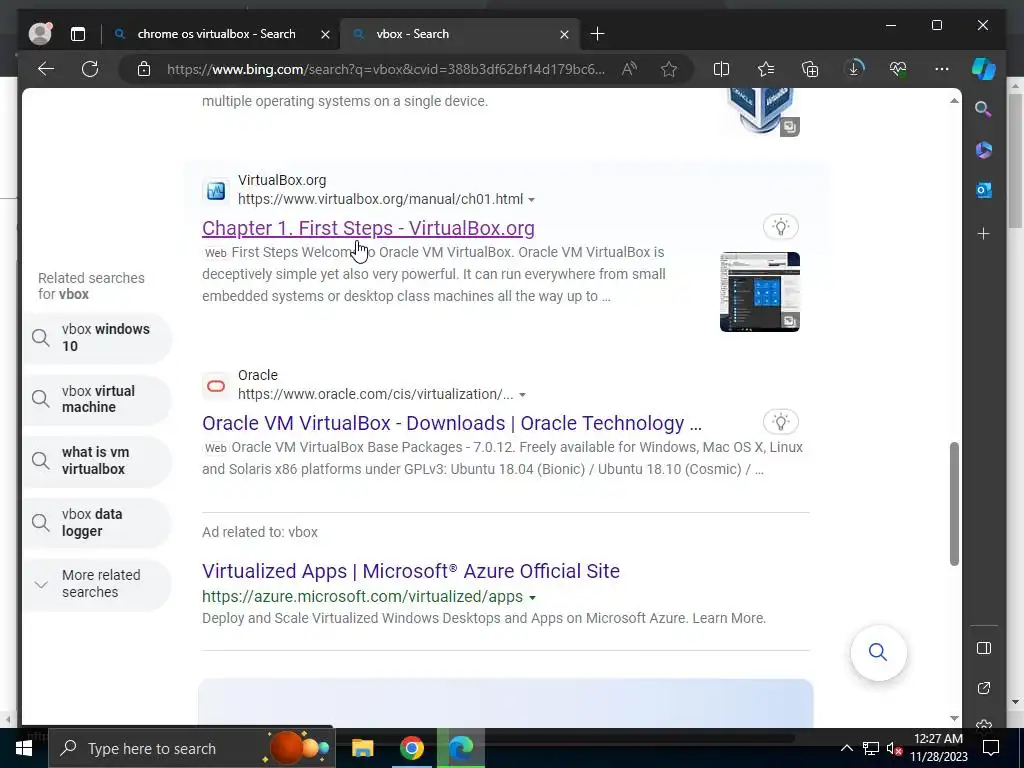Search related vbox virtual machine
Viewport: 1024px width, 768px height.
coord(97,399)
